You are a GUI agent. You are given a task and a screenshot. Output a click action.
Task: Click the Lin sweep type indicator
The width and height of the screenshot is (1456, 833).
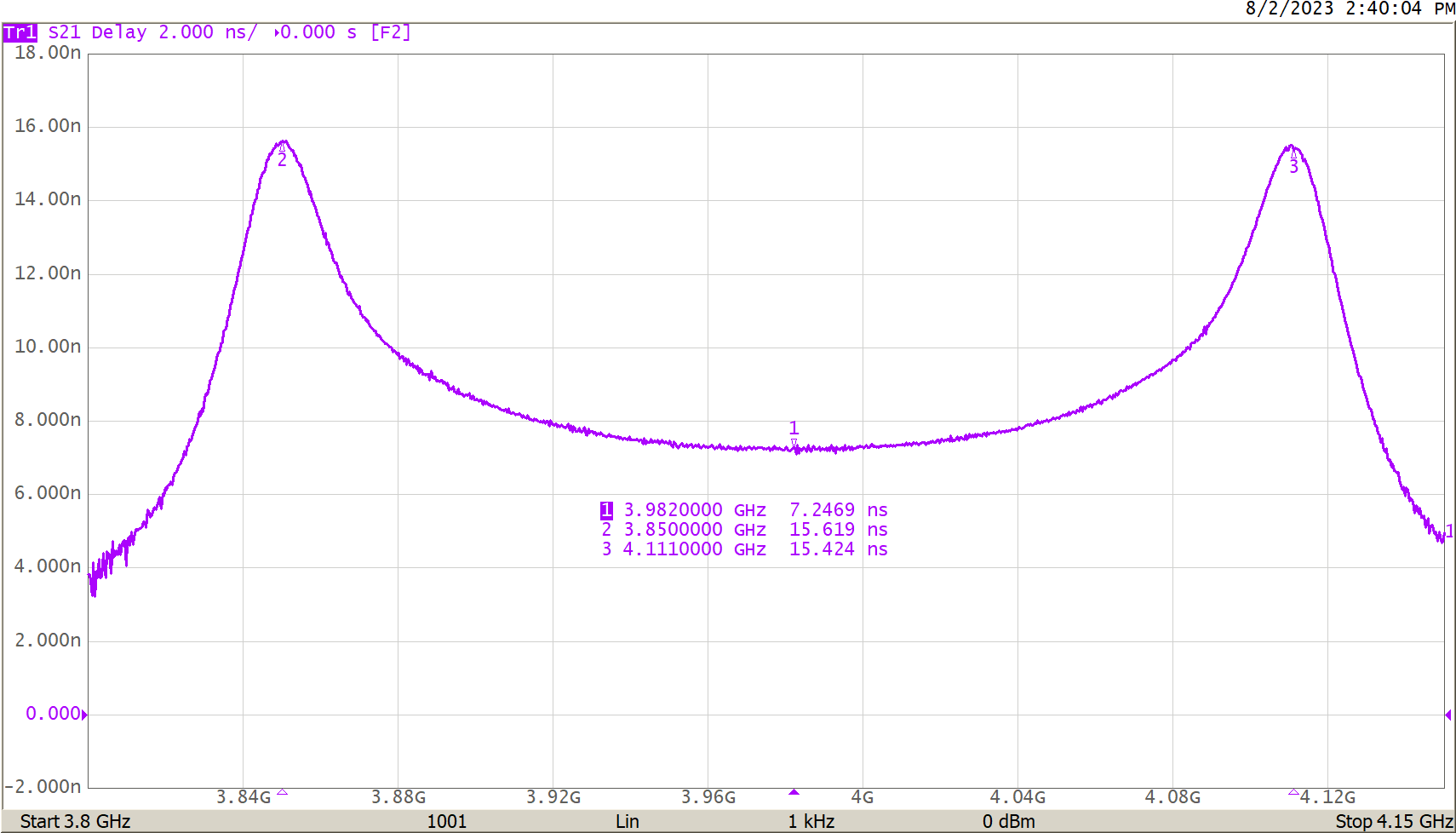click(x=628, y=821)
